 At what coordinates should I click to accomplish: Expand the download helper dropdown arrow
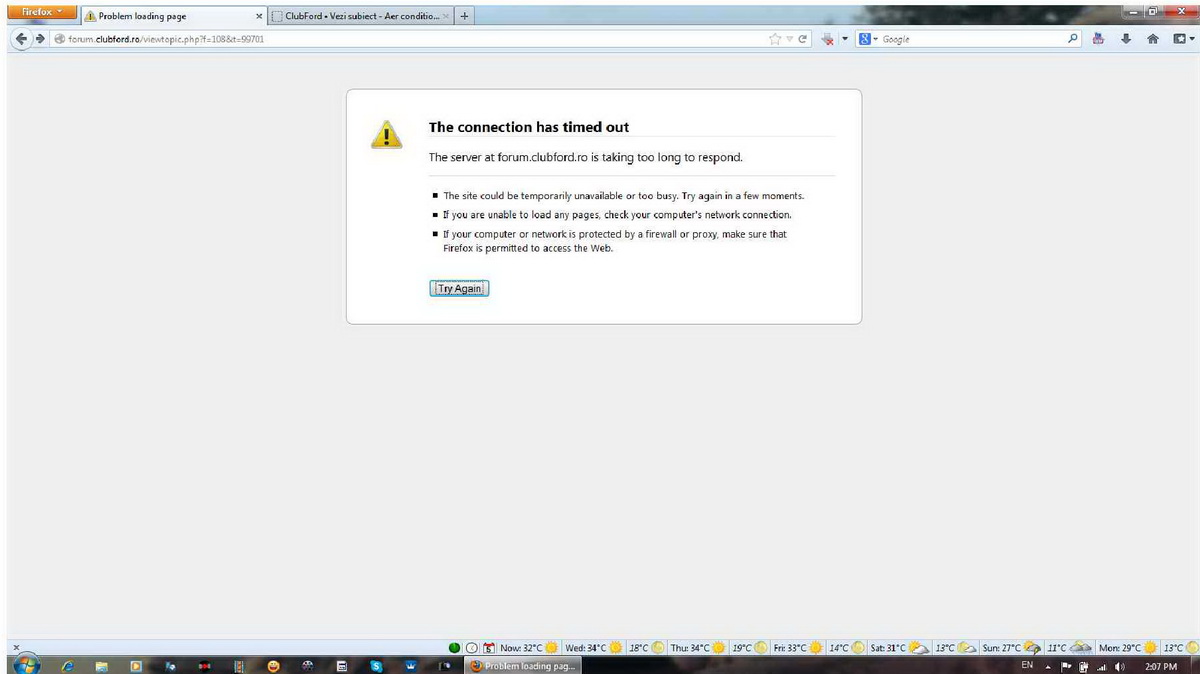point(844,39)
